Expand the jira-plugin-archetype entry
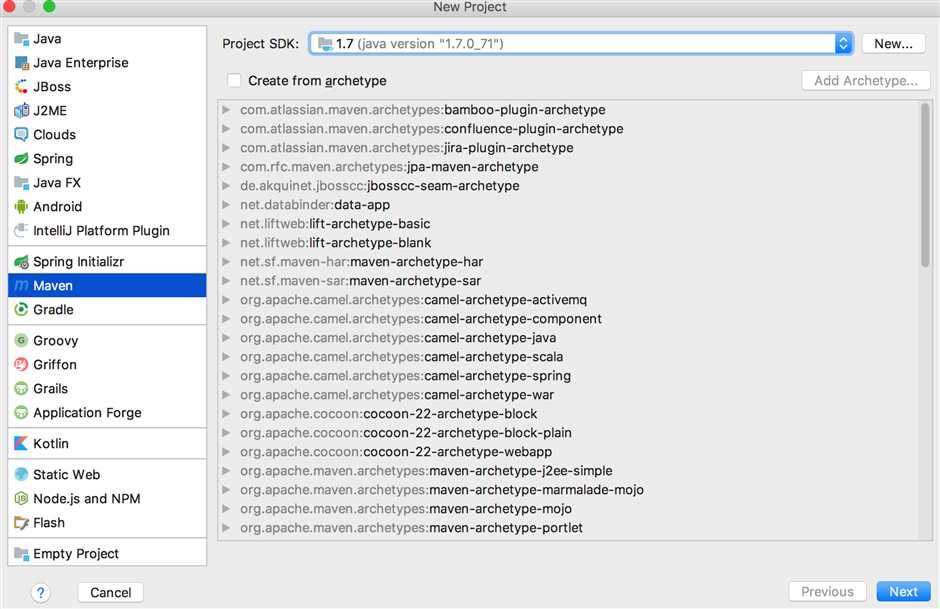Screen dimensions: 940x609 (x=226, y=148)
